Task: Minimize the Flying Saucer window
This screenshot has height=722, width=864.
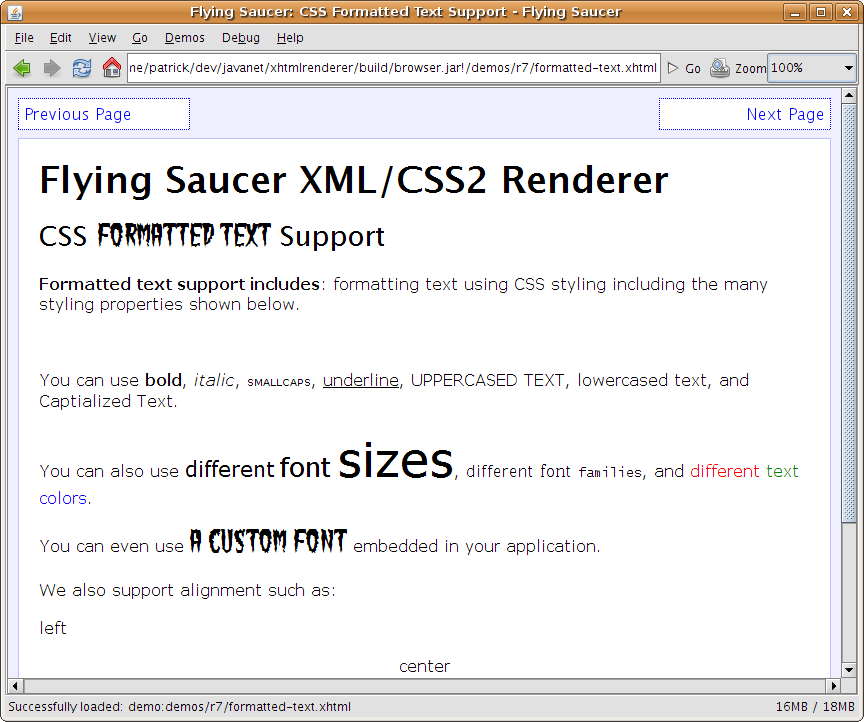Action: [795, 12]
